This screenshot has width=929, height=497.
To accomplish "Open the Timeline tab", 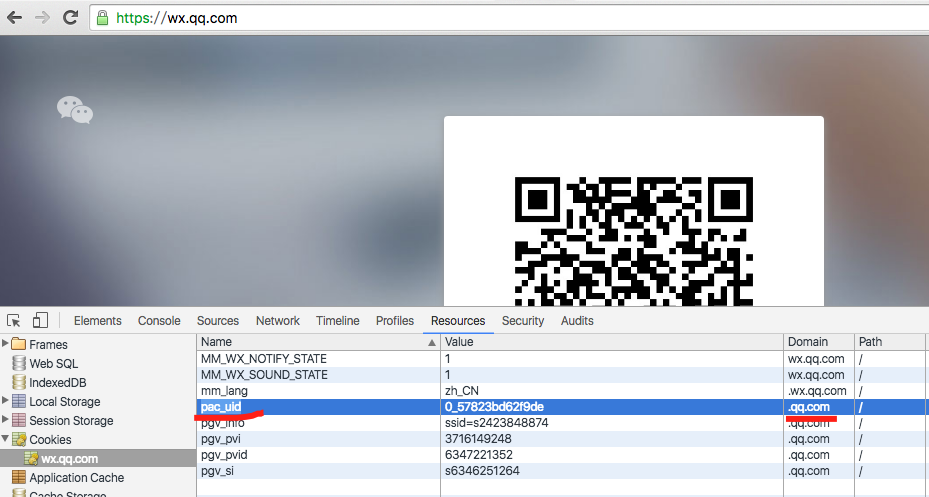I will point(337,320).
